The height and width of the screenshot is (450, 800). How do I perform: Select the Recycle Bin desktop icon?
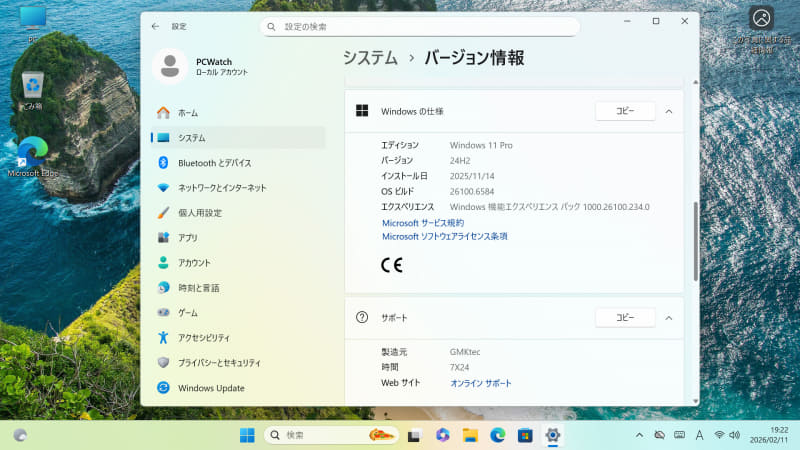(x=32, y=90)
